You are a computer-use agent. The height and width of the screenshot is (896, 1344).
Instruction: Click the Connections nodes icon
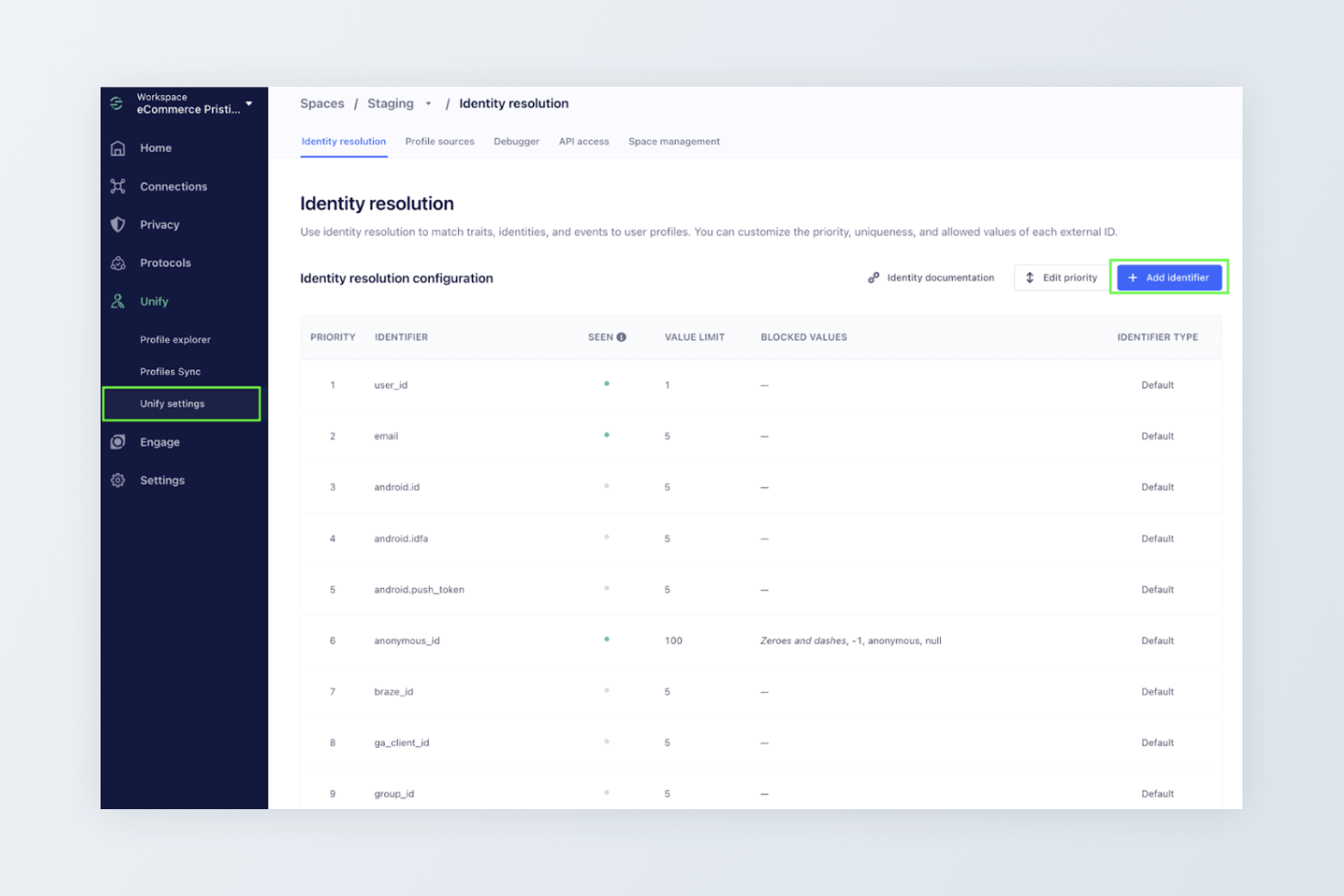[x=118, y=187]
